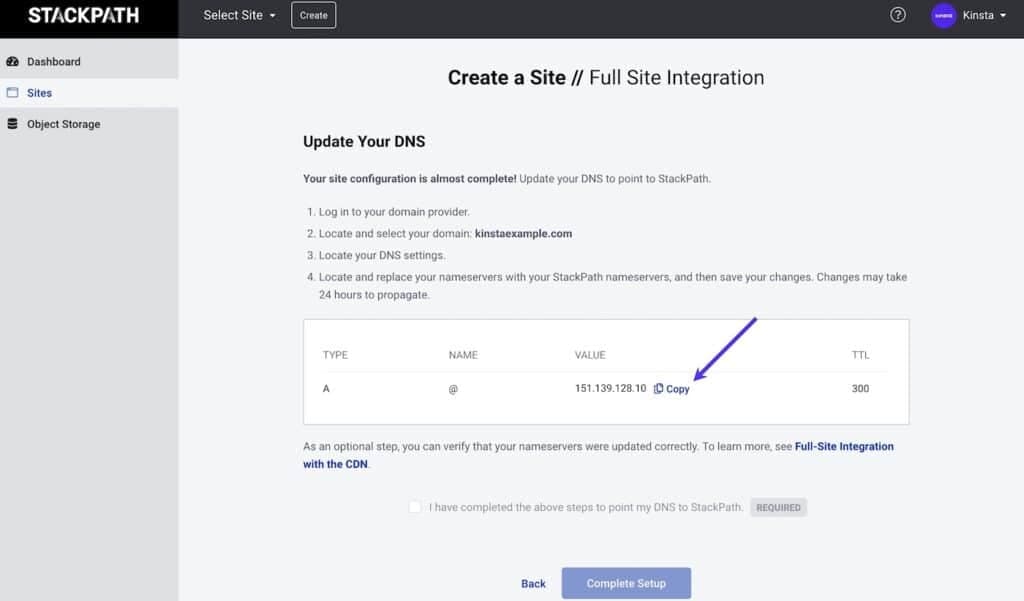
Task: Open Full-Site Integration with the CDN link
Action: point(844,447)
